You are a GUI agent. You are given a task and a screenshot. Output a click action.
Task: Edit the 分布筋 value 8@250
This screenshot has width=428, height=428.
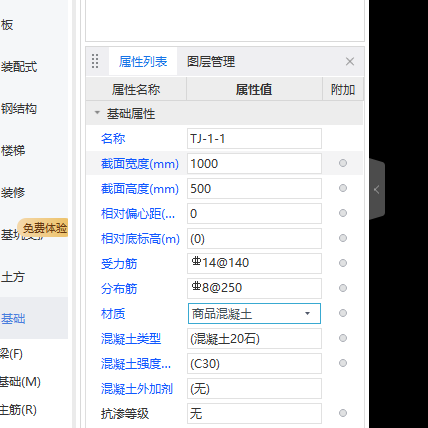coord(254,288)
